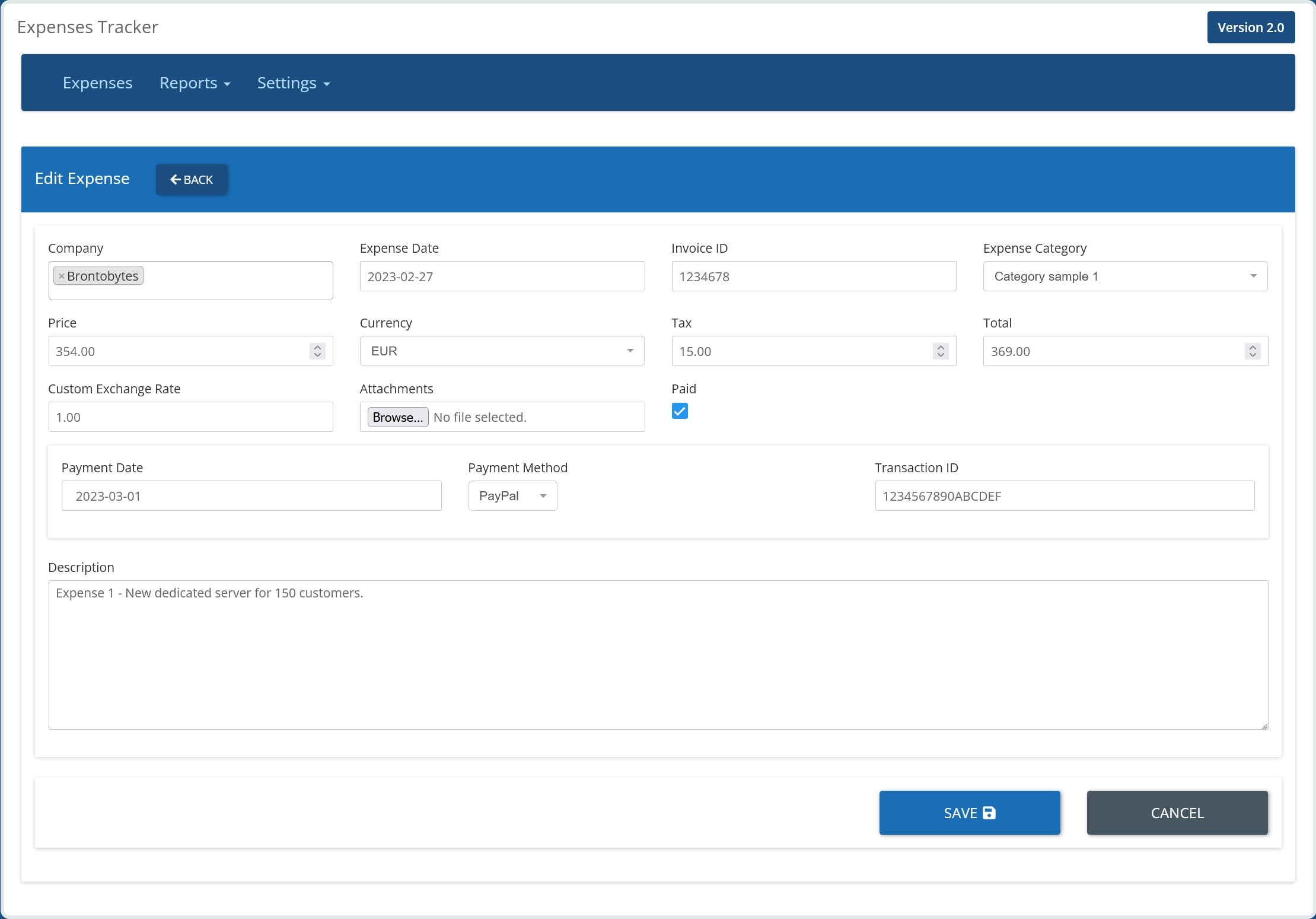Image resolution: width=1316 pixels, height=919 pixels.
Task: Click into the Transaction ID field
Action: [1064, 496]
